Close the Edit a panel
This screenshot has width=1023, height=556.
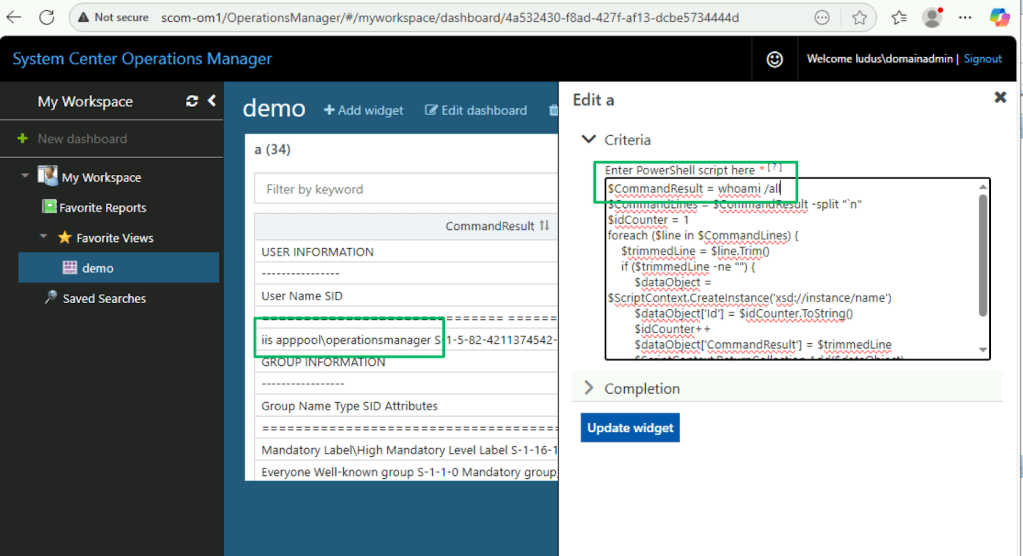(1000, 97)
